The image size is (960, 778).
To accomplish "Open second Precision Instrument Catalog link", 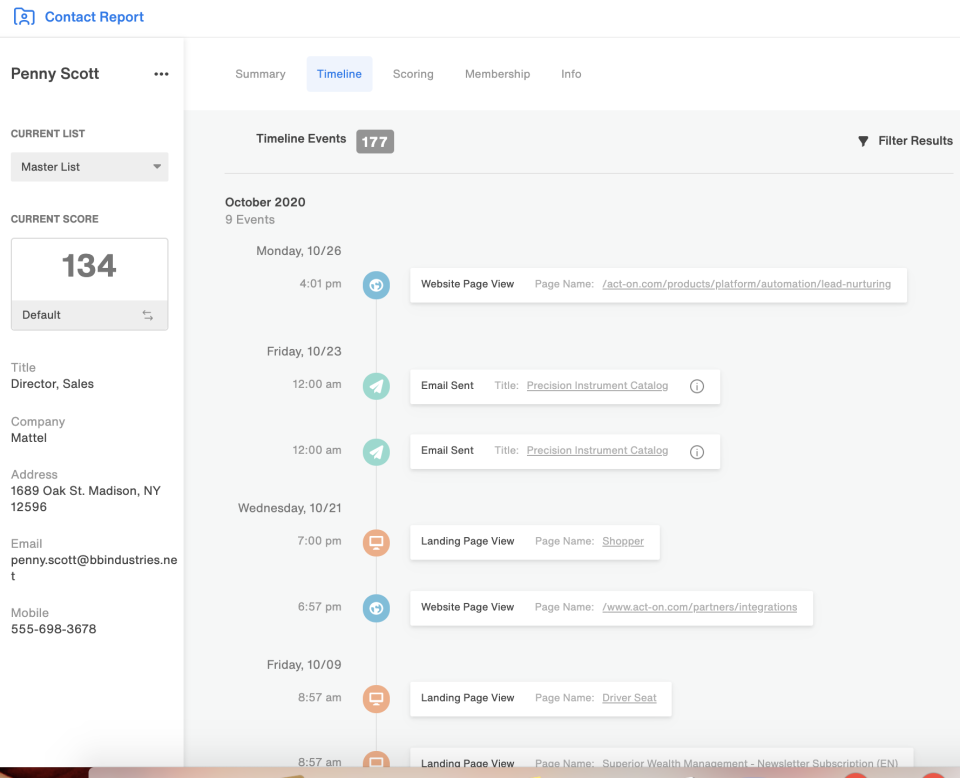I will (x=597, y=451).
